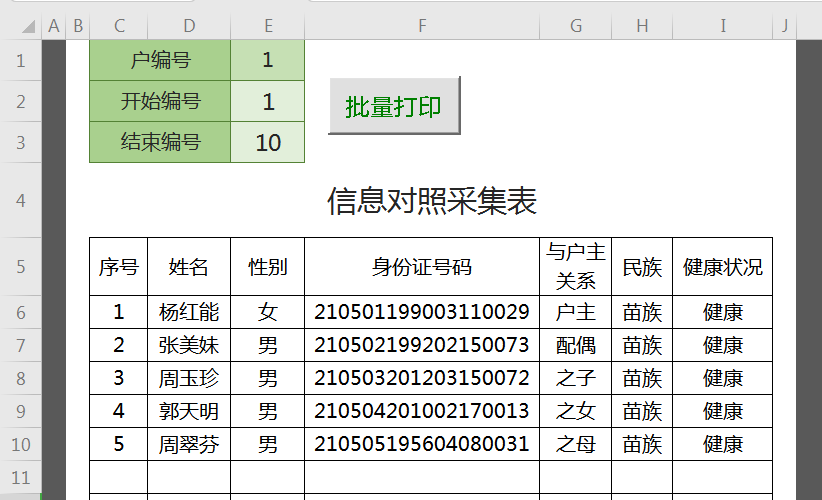Screen dimensions: 822x500
Task: Click the 身份证号码 header cell
Action: tap(422, 267)
